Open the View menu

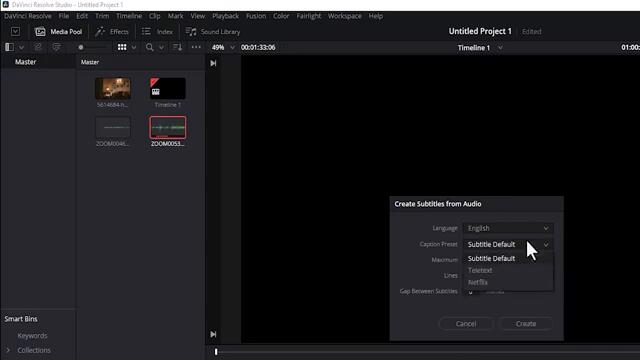coord(198,16)
